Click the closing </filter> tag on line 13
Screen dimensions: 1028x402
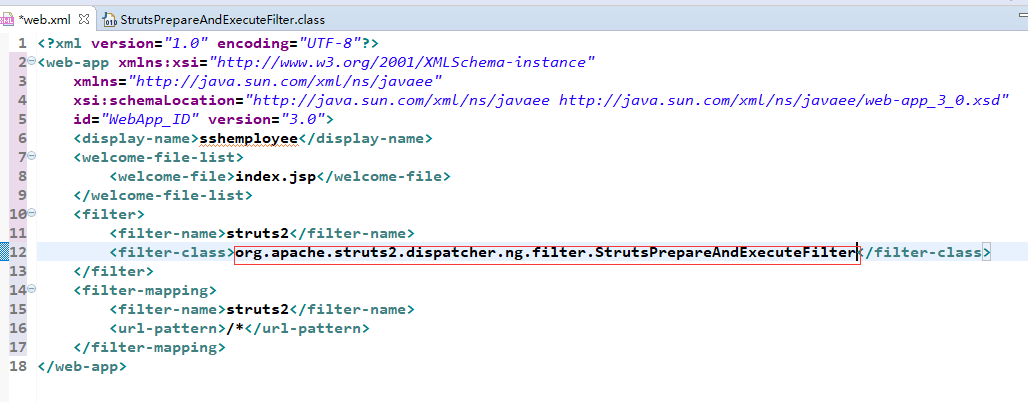click(114, 271)
